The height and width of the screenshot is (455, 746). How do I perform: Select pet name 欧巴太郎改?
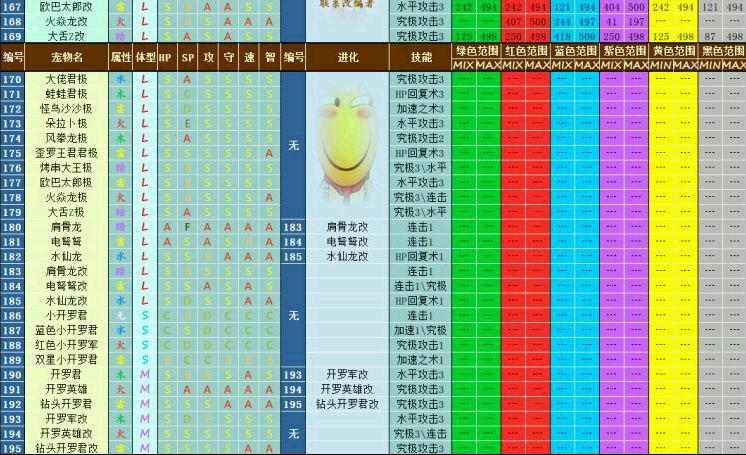click(67, 7)
